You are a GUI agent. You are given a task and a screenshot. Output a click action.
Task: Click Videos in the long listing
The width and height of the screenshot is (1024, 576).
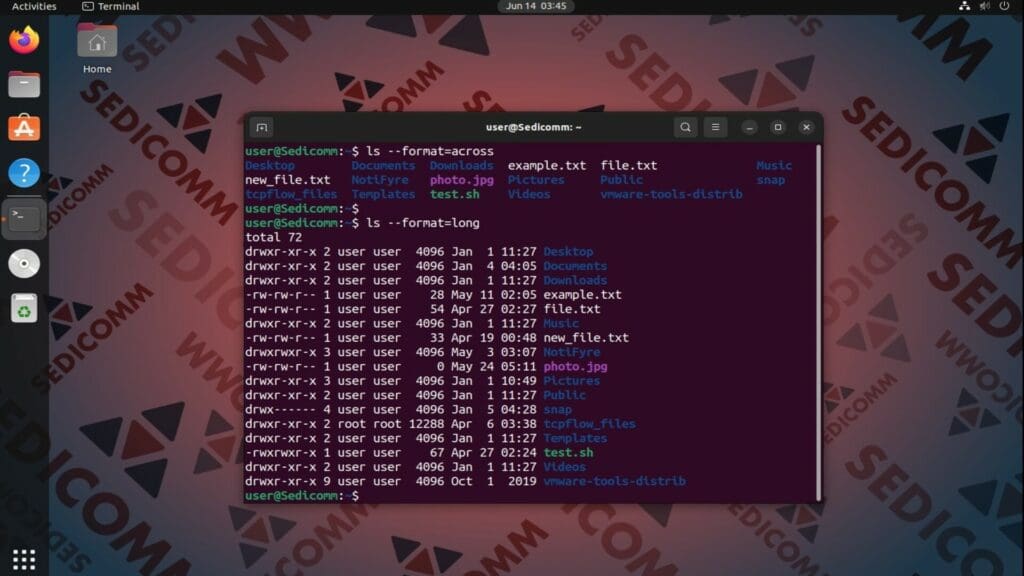pyautogui.click(x=564, y=467)
